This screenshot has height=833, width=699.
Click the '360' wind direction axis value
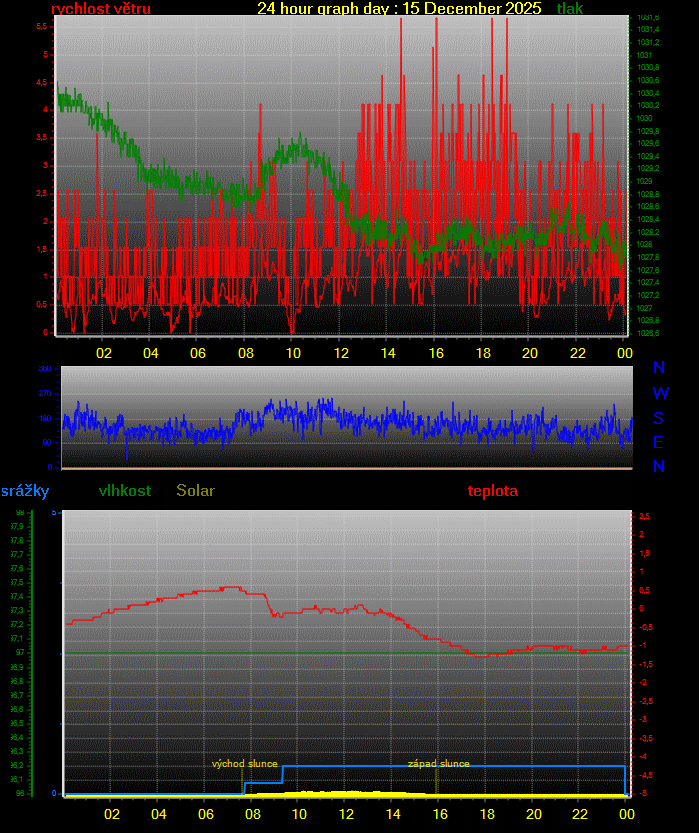45,369
